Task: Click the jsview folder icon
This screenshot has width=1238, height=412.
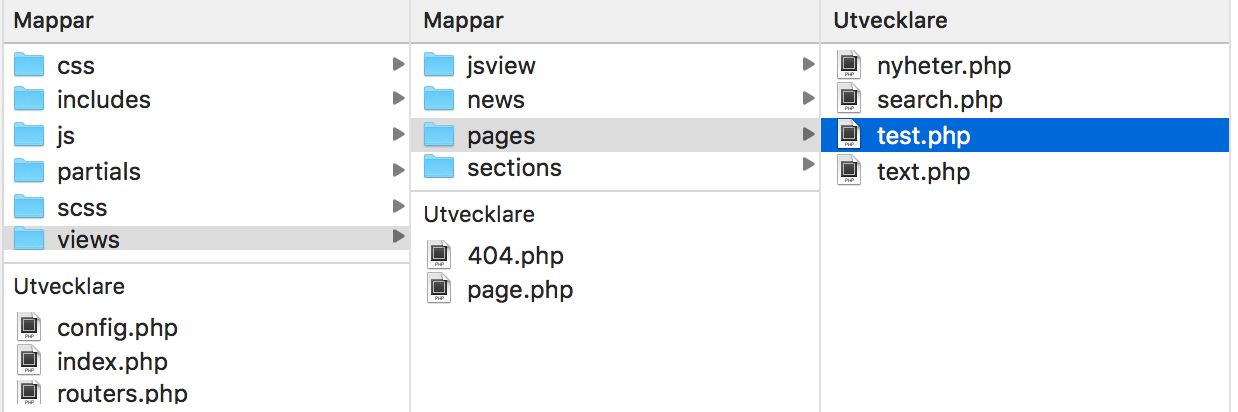Action: coord(439,66)
